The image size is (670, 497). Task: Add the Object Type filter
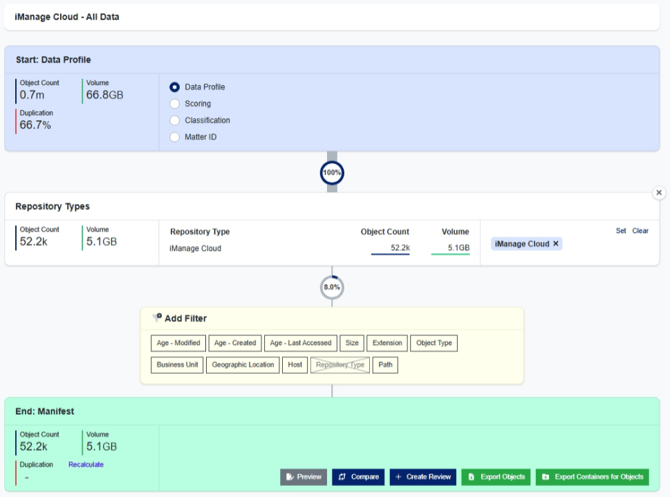pos(434,343)
